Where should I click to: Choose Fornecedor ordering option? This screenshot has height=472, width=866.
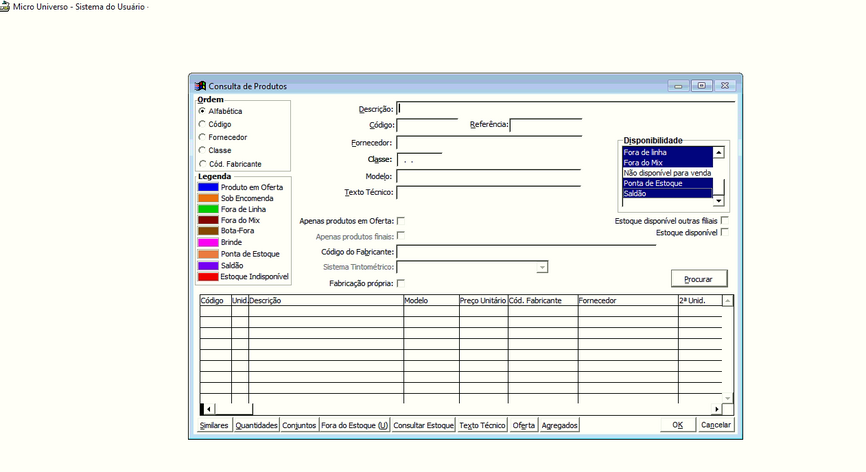tap(202, 137)
